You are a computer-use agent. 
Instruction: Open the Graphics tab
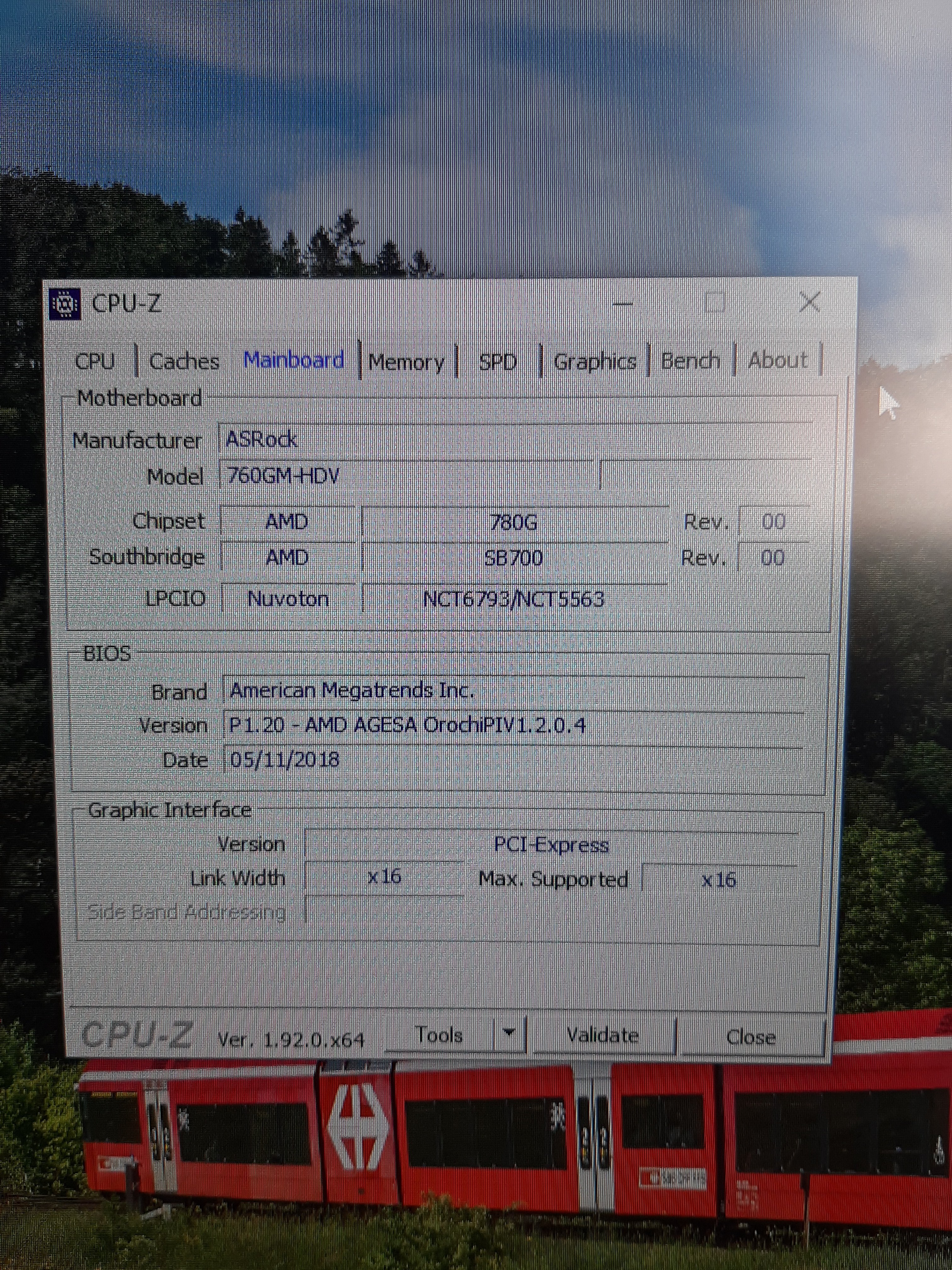click(x=595, y=362)
